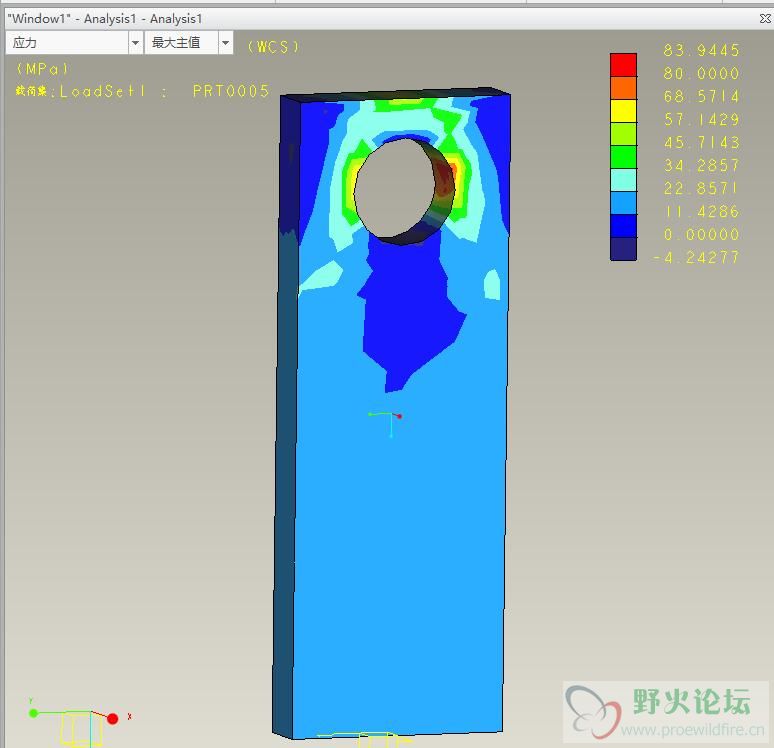
Task: Select the cyan legend color swatch
Action: [x=623, y=180]
